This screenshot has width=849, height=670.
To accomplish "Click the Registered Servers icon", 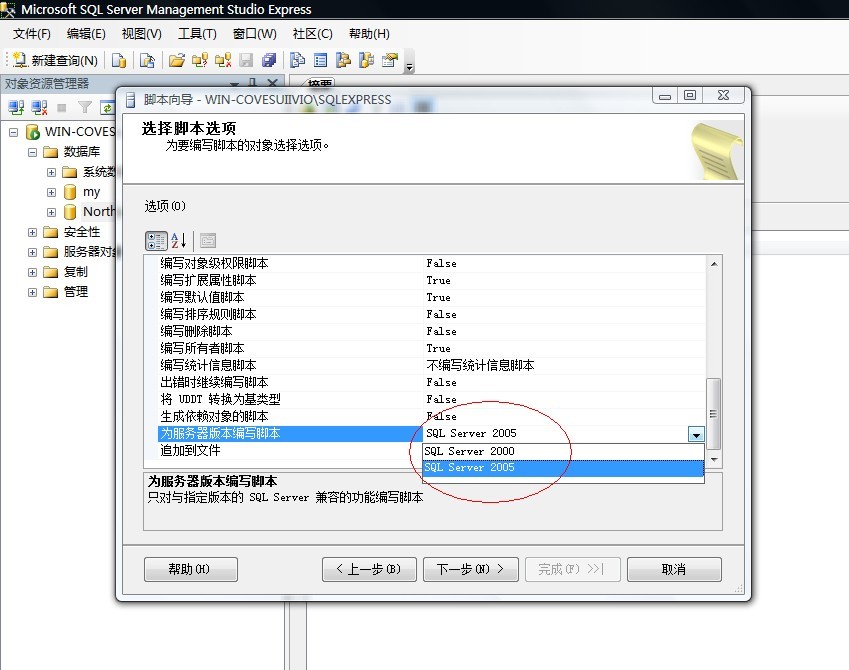I will (297, 60).
